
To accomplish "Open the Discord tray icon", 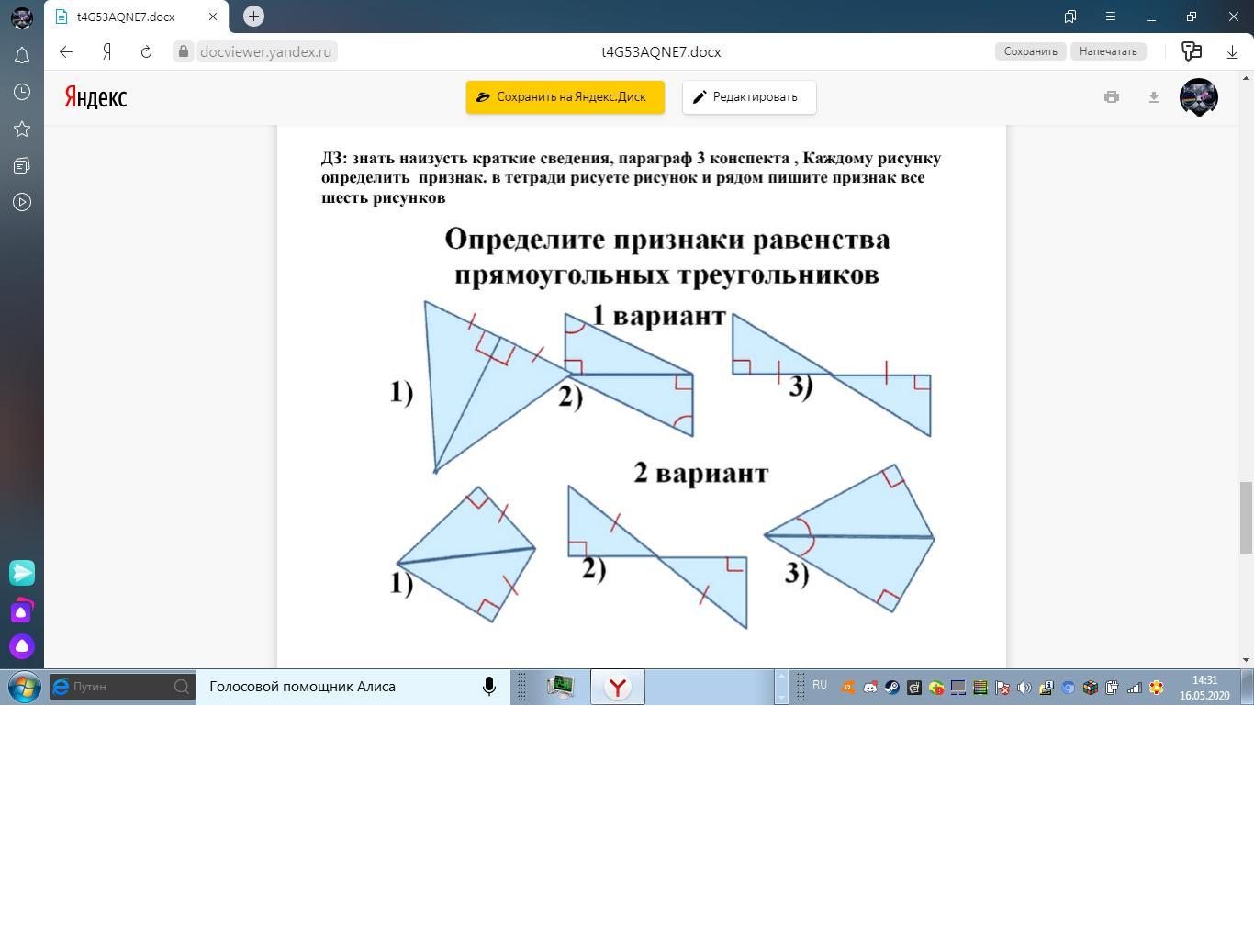I will pos(870,688).
